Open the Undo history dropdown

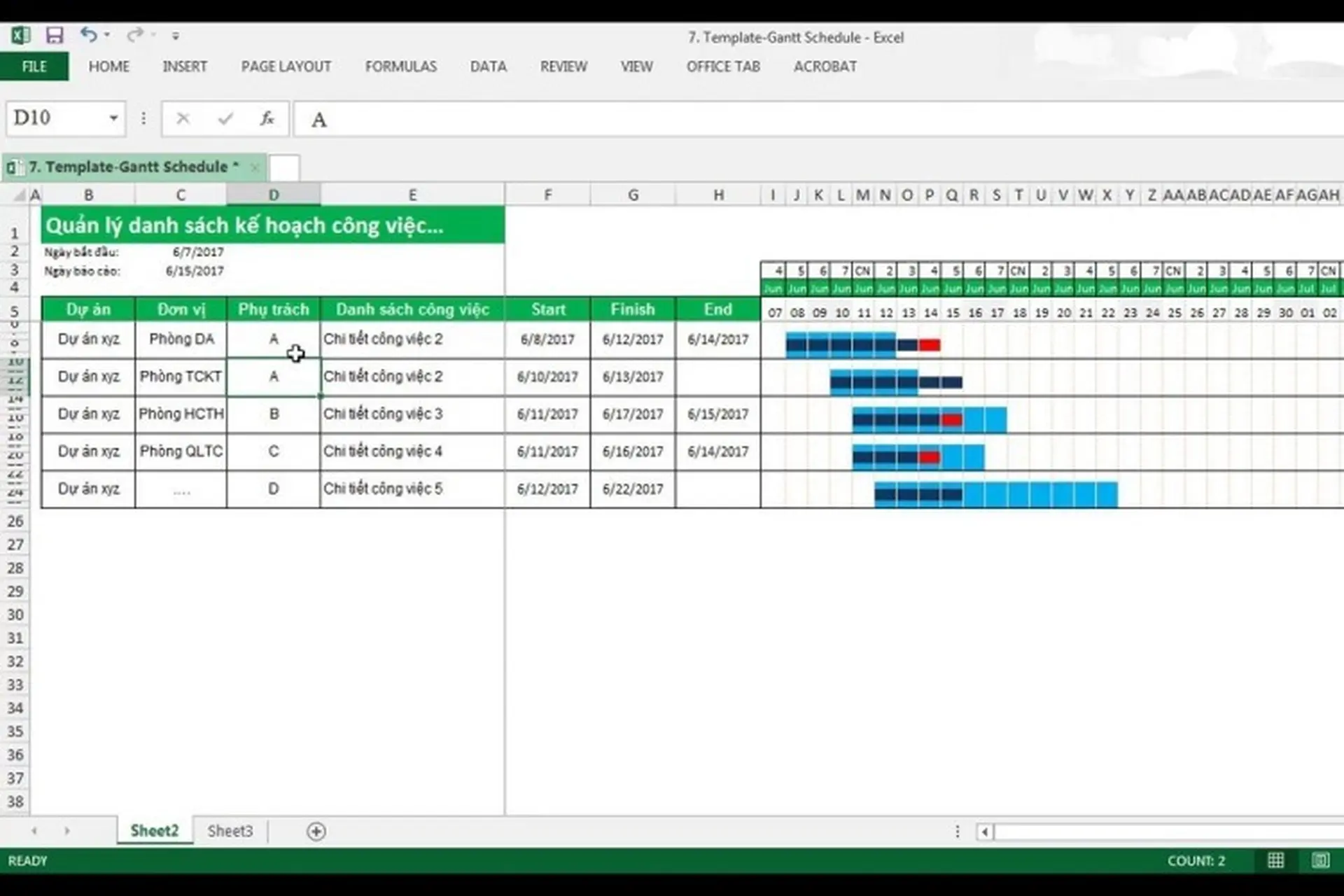click(106, 35)
